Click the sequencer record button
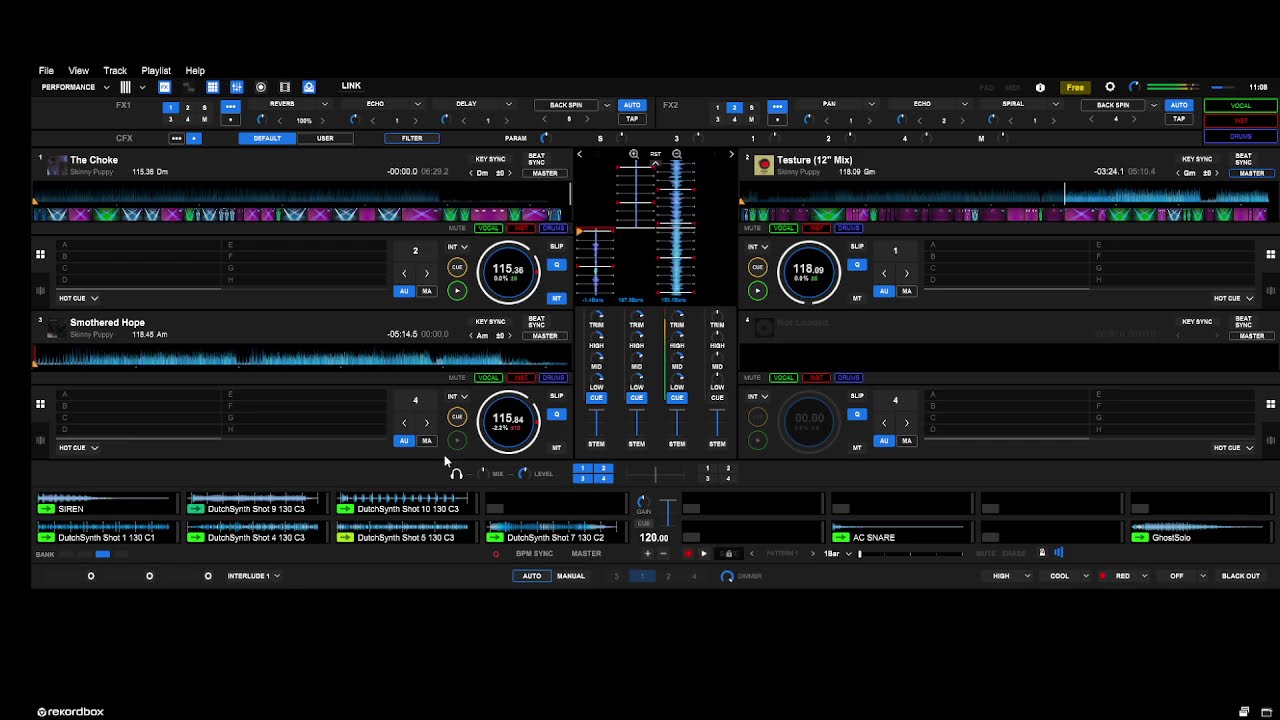 click(688, 553)
